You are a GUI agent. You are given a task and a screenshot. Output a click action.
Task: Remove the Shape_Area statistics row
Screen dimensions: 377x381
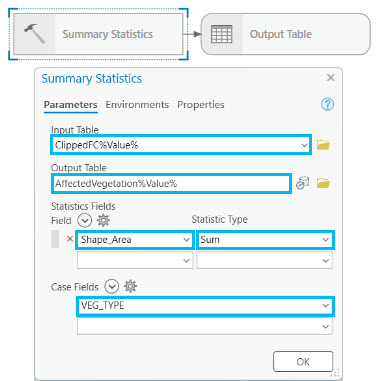(70, 239)
